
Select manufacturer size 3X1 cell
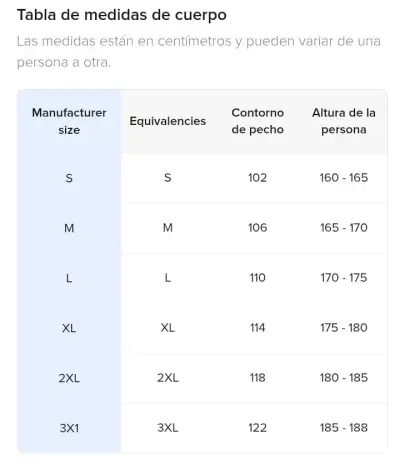click(69, 428)
